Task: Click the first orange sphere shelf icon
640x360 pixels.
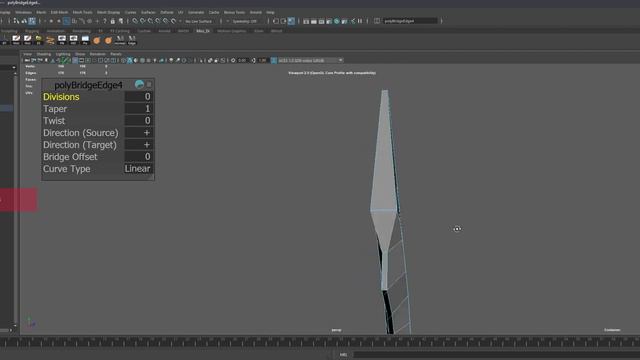Action: [97, 40]
